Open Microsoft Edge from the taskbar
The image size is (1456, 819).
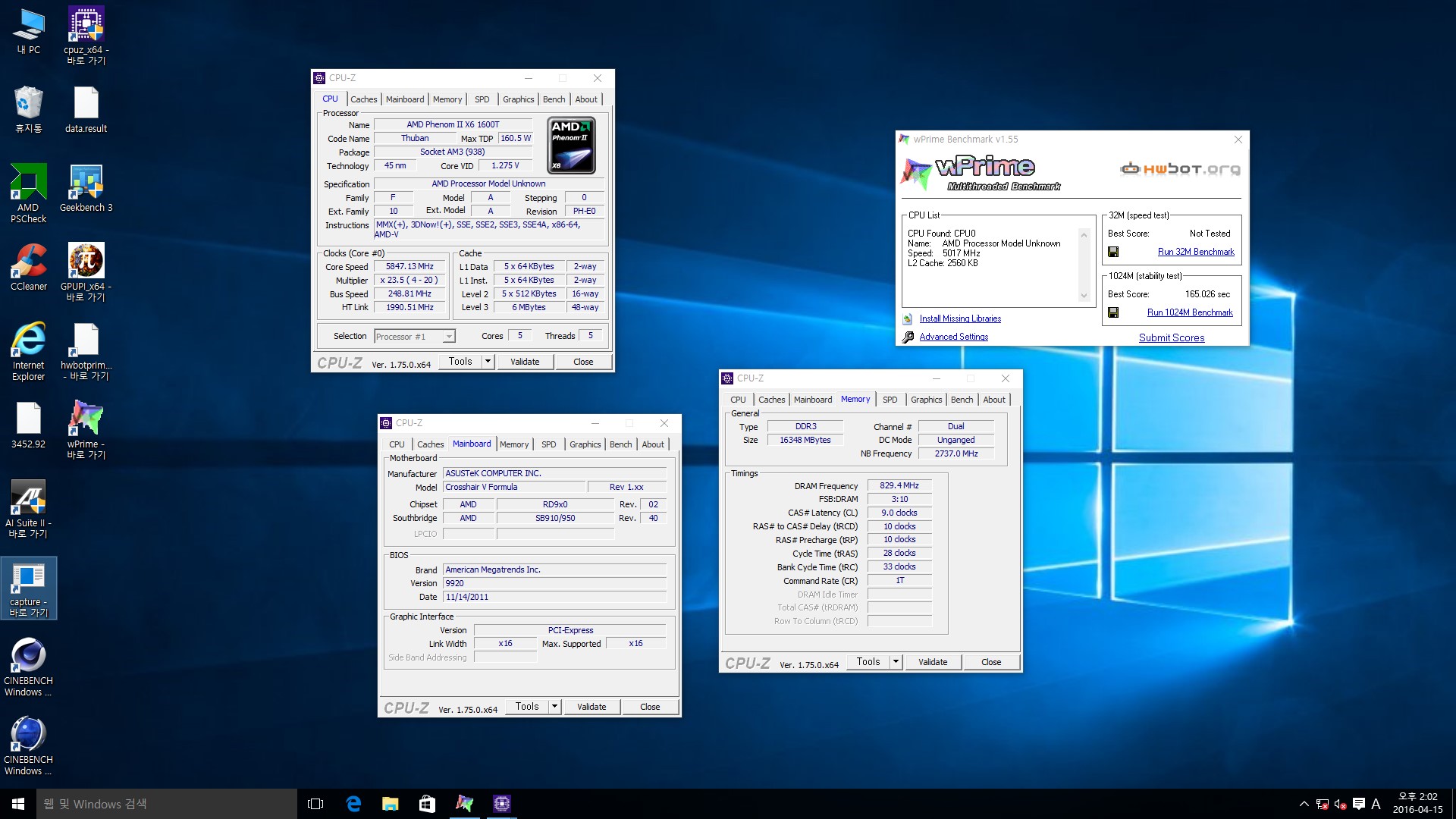click(x=353, y=804)
